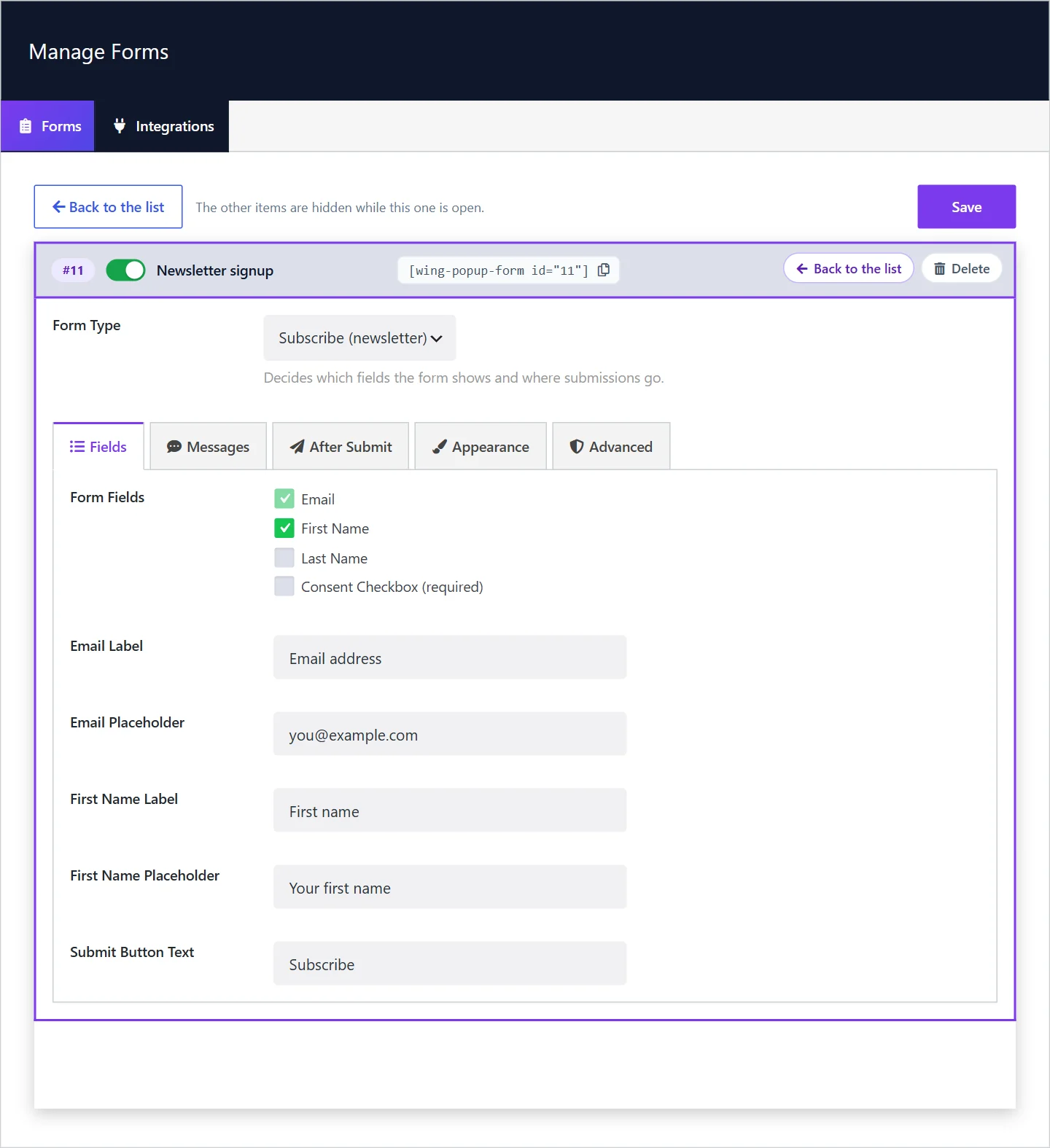Open the Integrations top tab
Screen dimensions: 1050x1148
tap(162, 126)
